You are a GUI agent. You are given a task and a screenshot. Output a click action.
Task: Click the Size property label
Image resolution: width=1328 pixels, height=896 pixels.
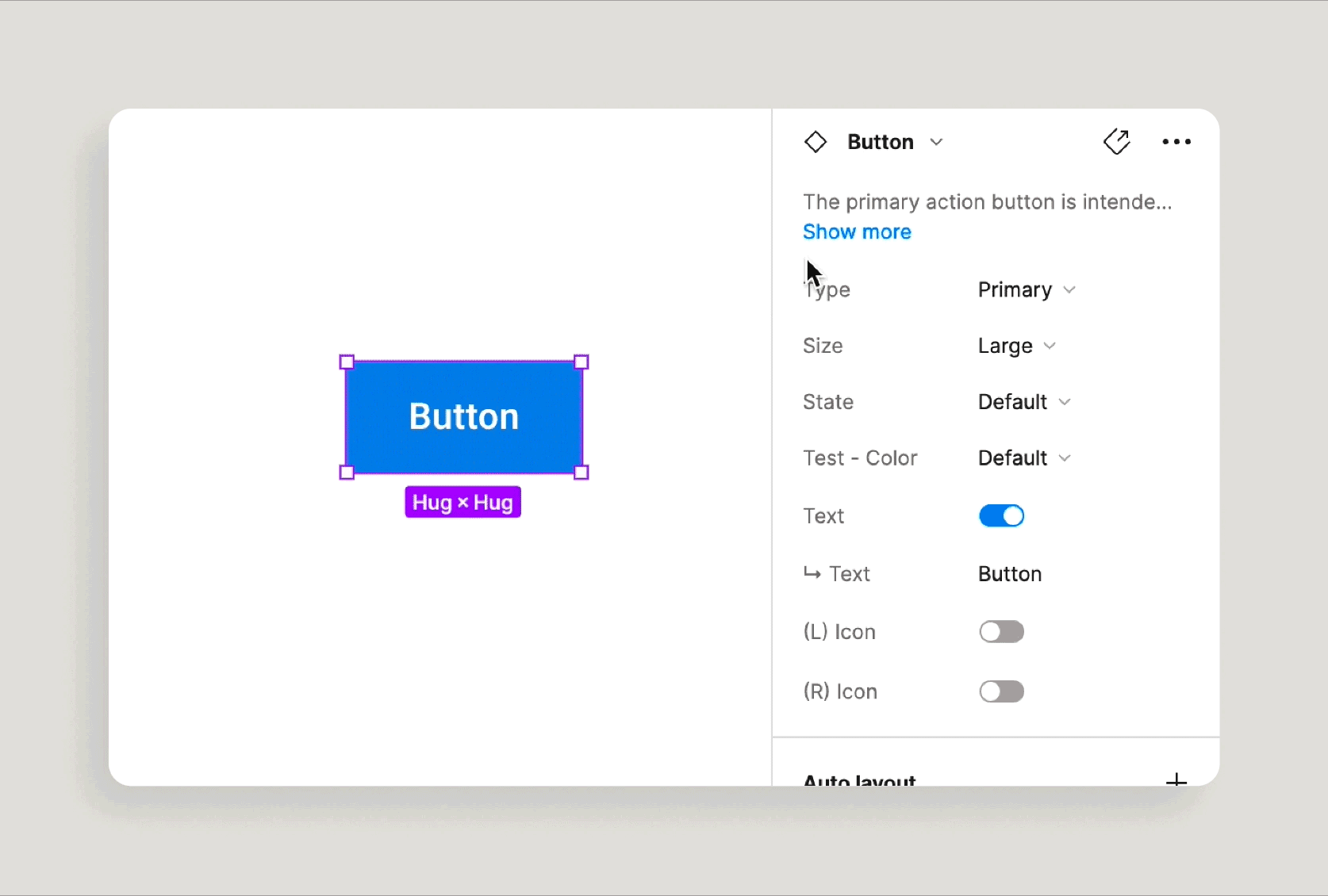[x=823, y=346]
